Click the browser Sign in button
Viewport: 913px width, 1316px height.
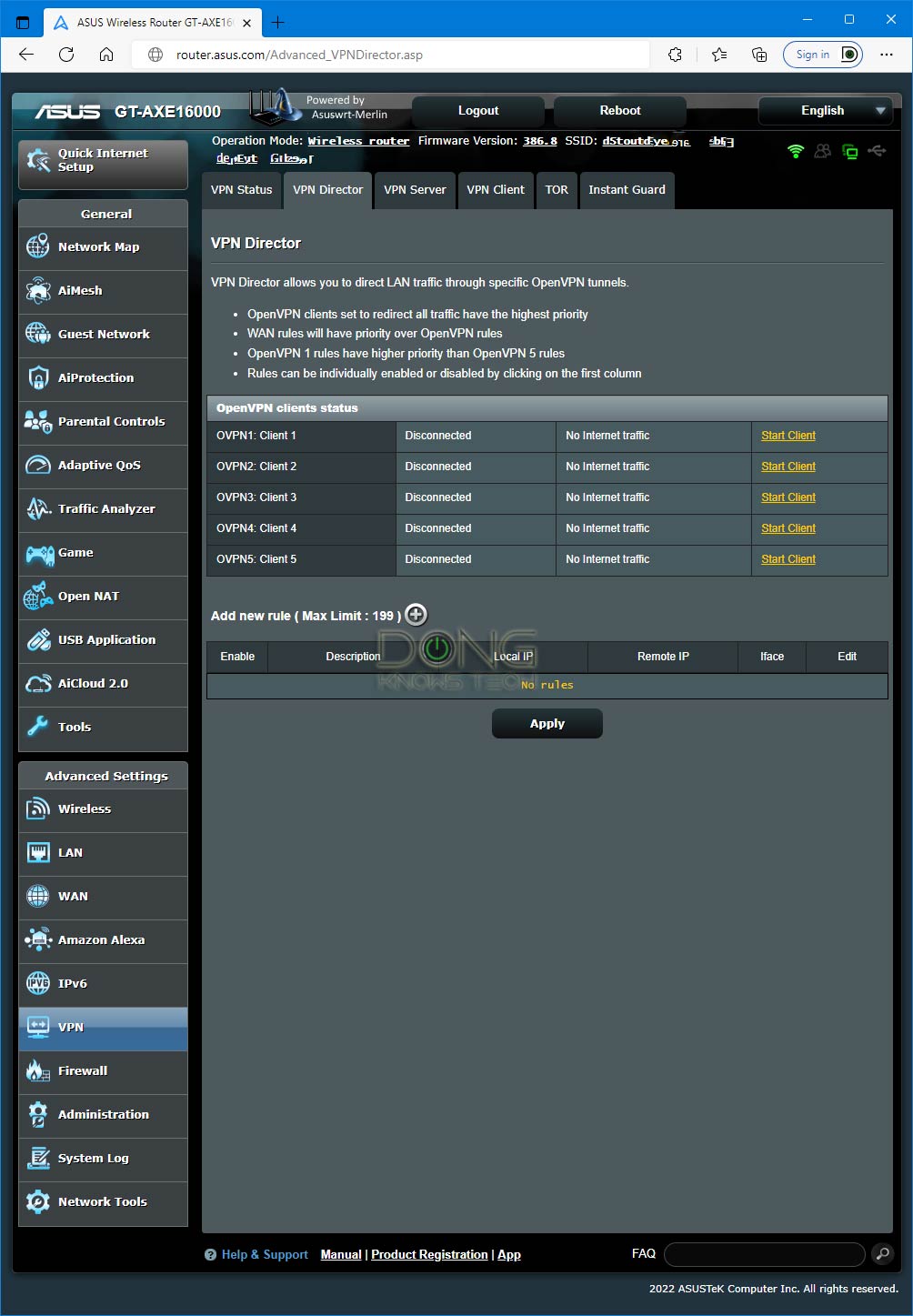(823, 55)
